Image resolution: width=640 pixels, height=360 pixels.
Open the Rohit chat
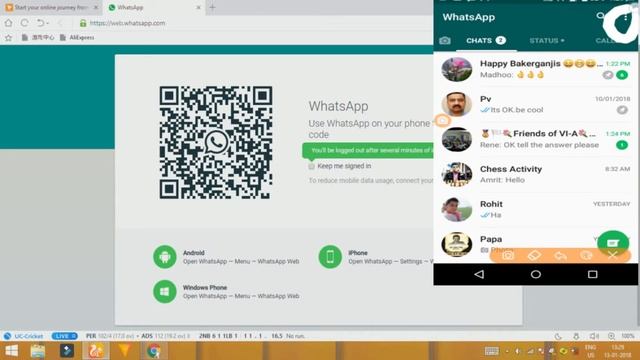[536, 209]
